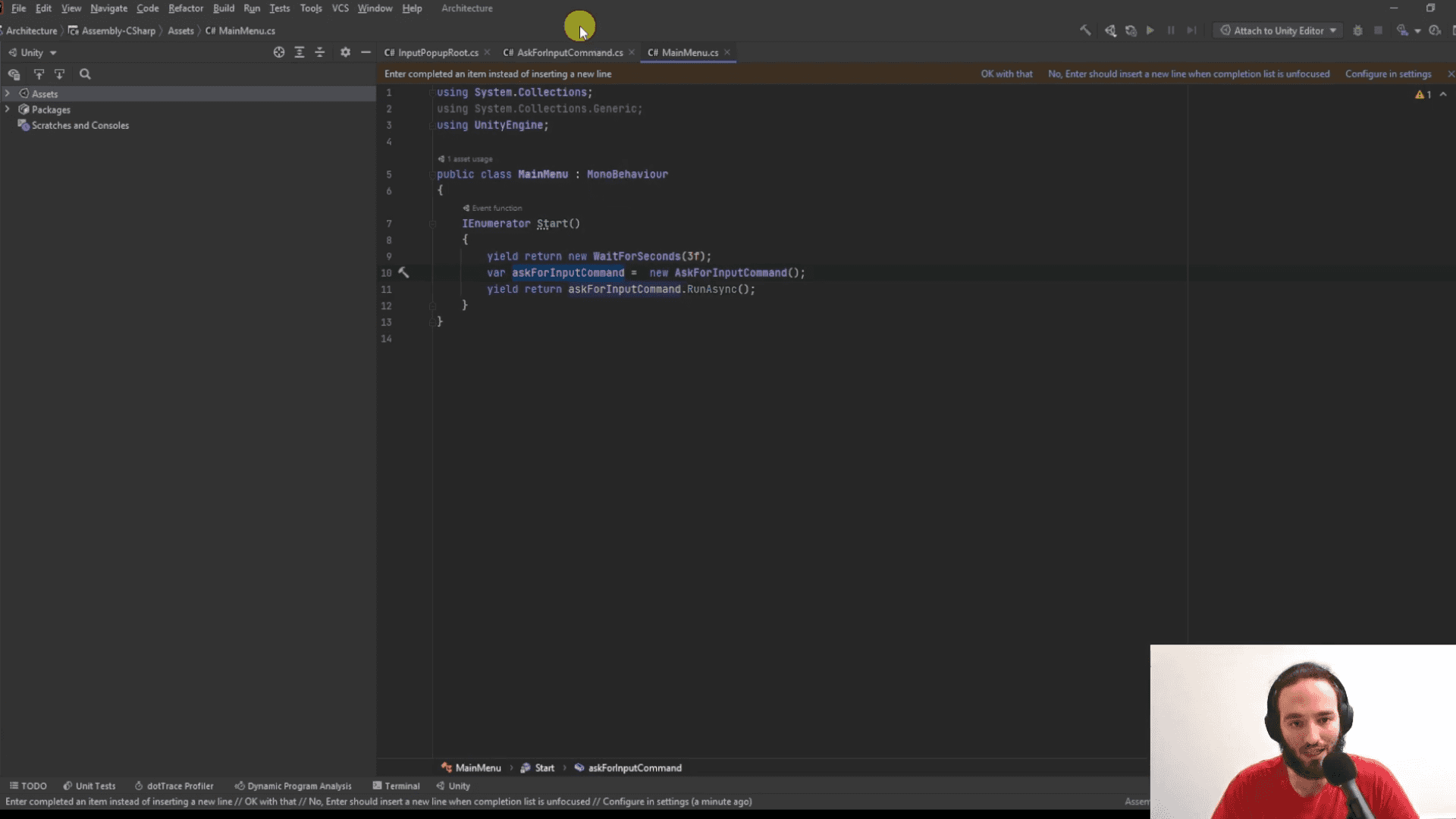Image resolution: width=1456 pixels, height=819 pixels.
Task: Open the Attach to Unity Editor dropdown
Action: tap(1332, 30)
